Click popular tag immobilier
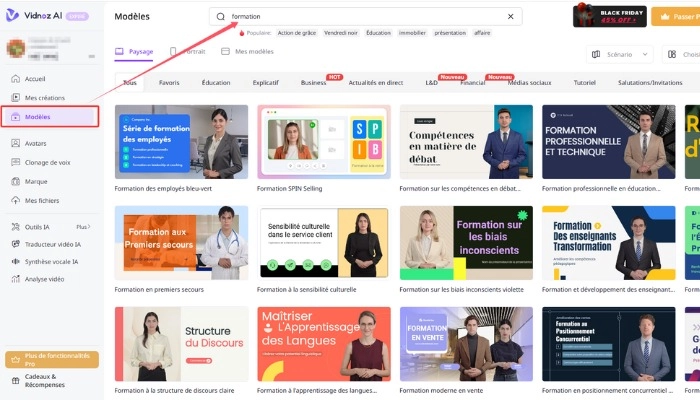 pyautogui.click(x=412, y=33)
